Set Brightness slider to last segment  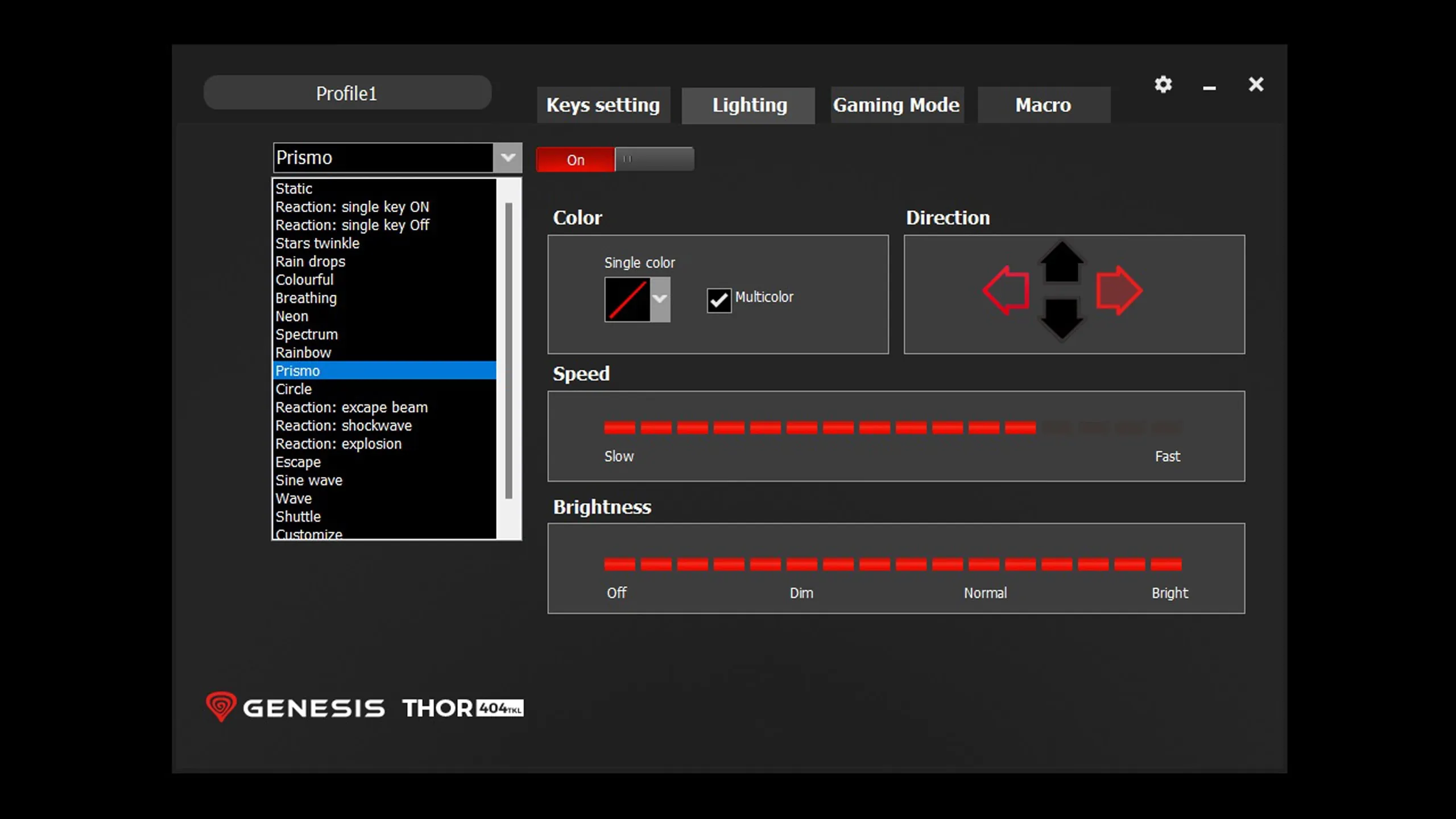[1166, 564]
